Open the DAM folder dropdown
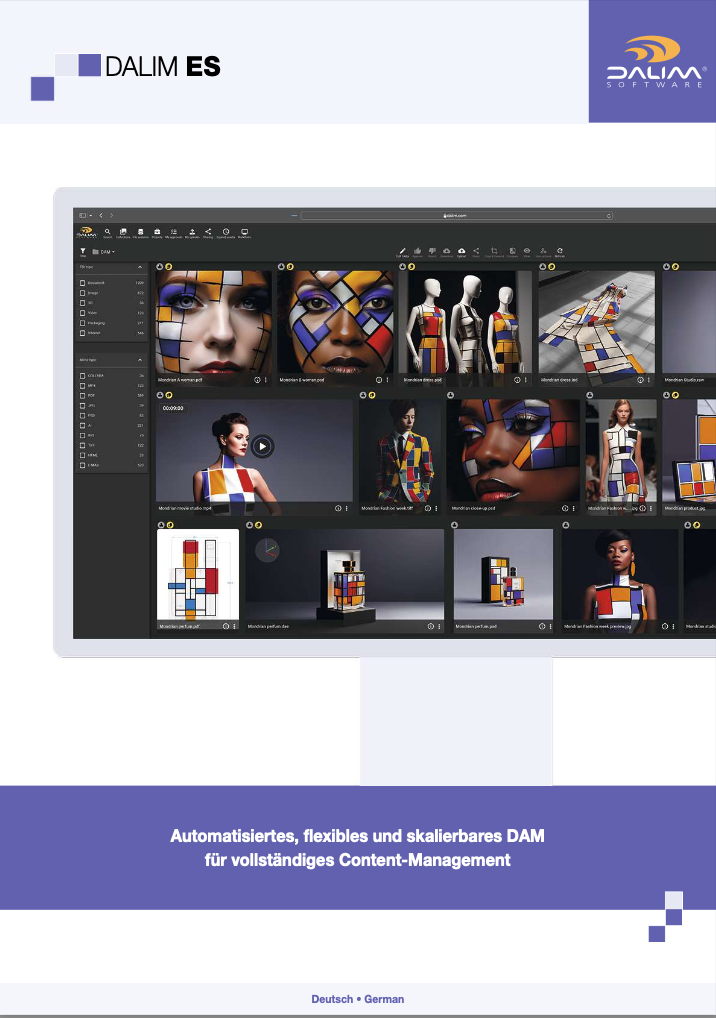Viewport: 716px width, 1018px height. point(104,252)
